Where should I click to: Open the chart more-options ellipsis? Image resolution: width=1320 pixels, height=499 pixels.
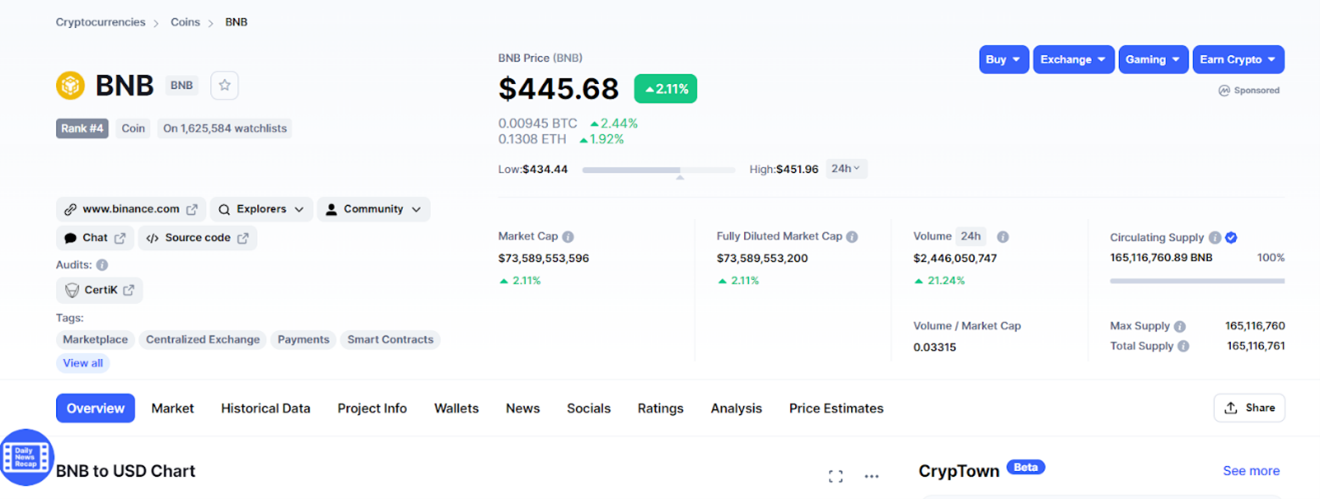pos(872,476)
